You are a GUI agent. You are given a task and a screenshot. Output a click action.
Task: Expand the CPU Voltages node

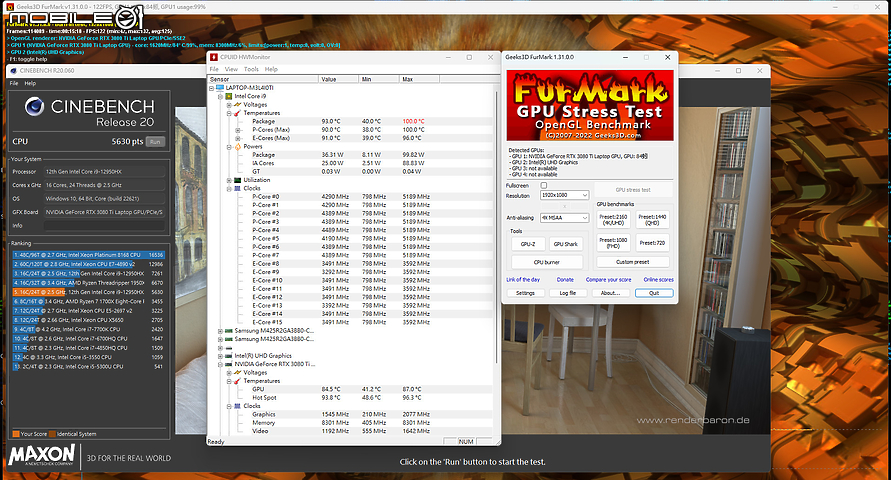tap(229, 105)
